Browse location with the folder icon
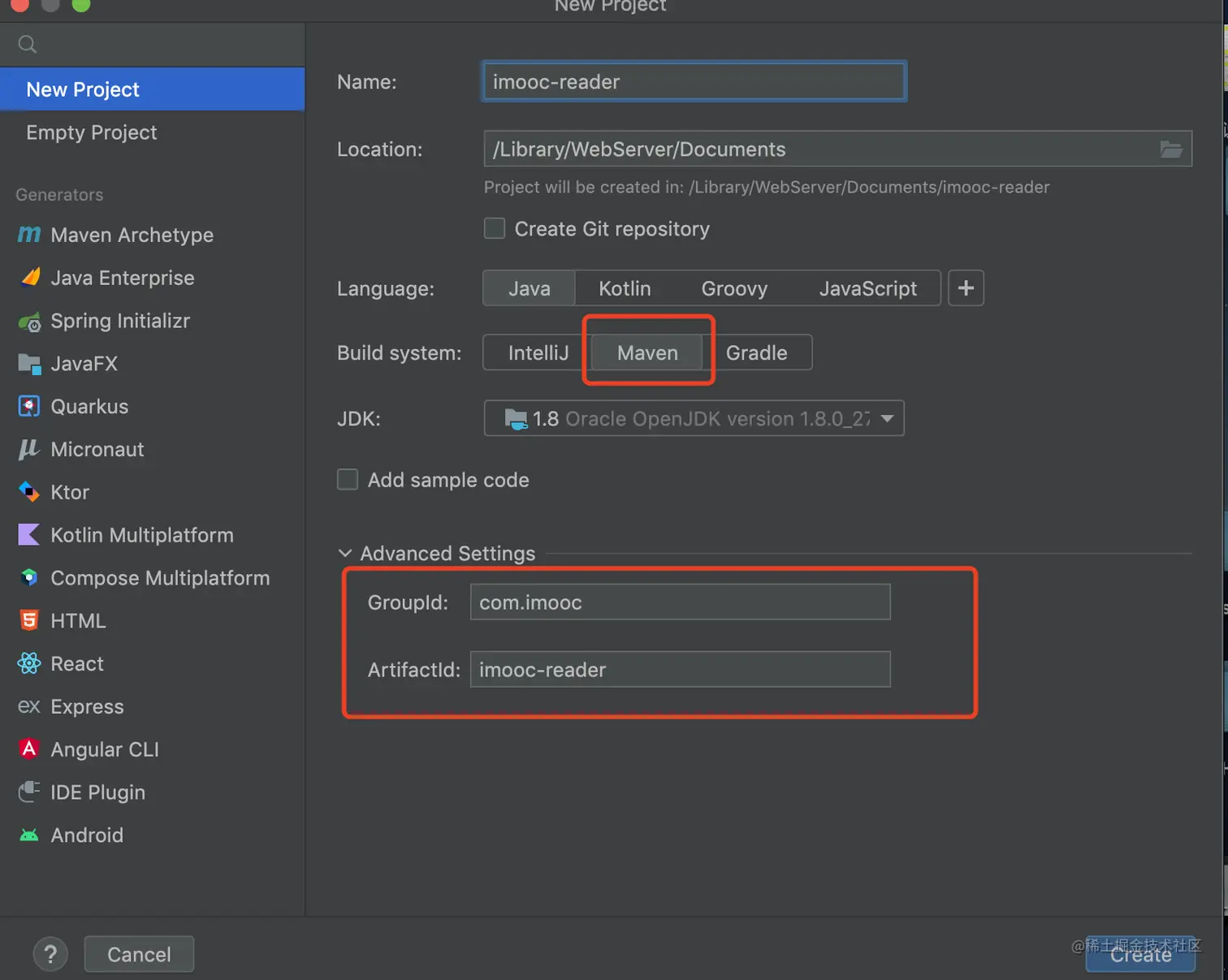 [x=1170, y=149]
